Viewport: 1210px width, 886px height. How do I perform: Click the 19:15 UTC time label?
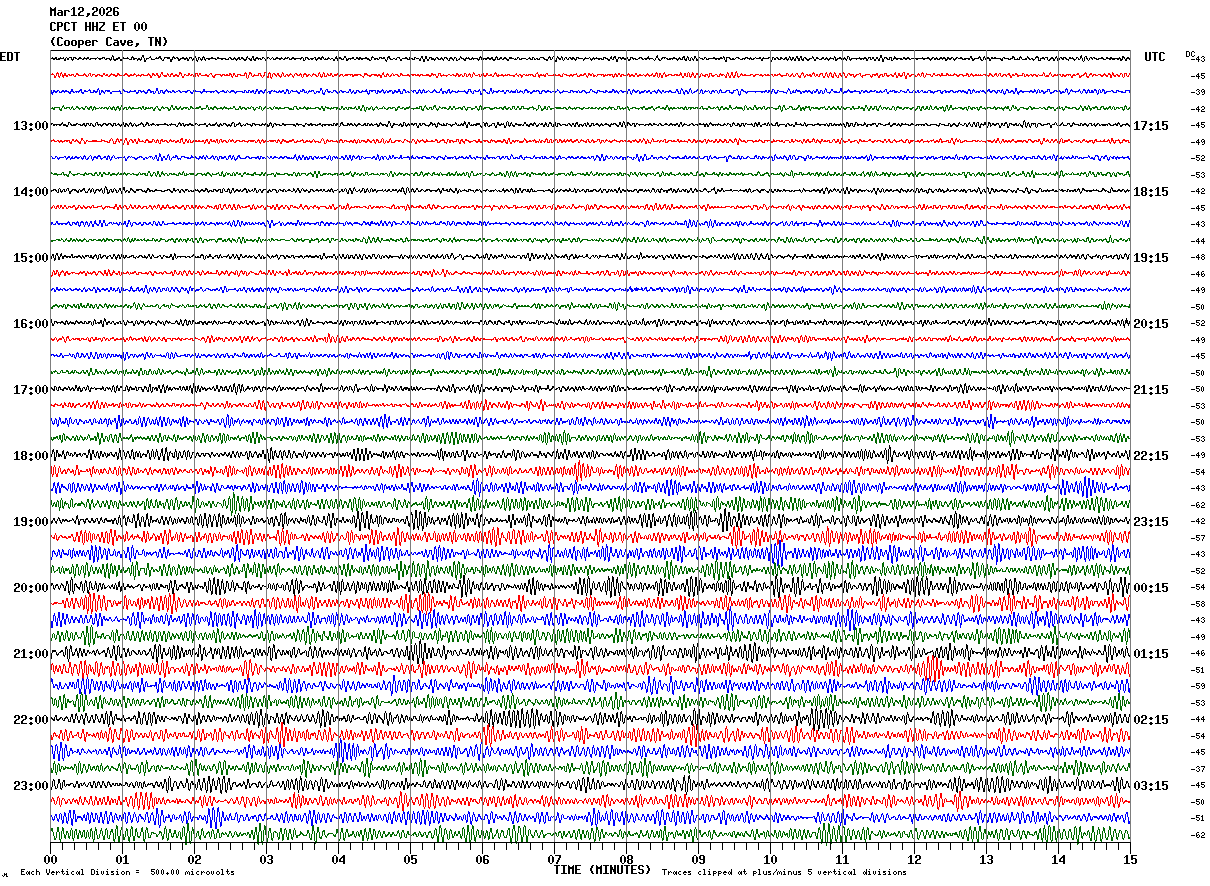click(x=1151, y=258)
